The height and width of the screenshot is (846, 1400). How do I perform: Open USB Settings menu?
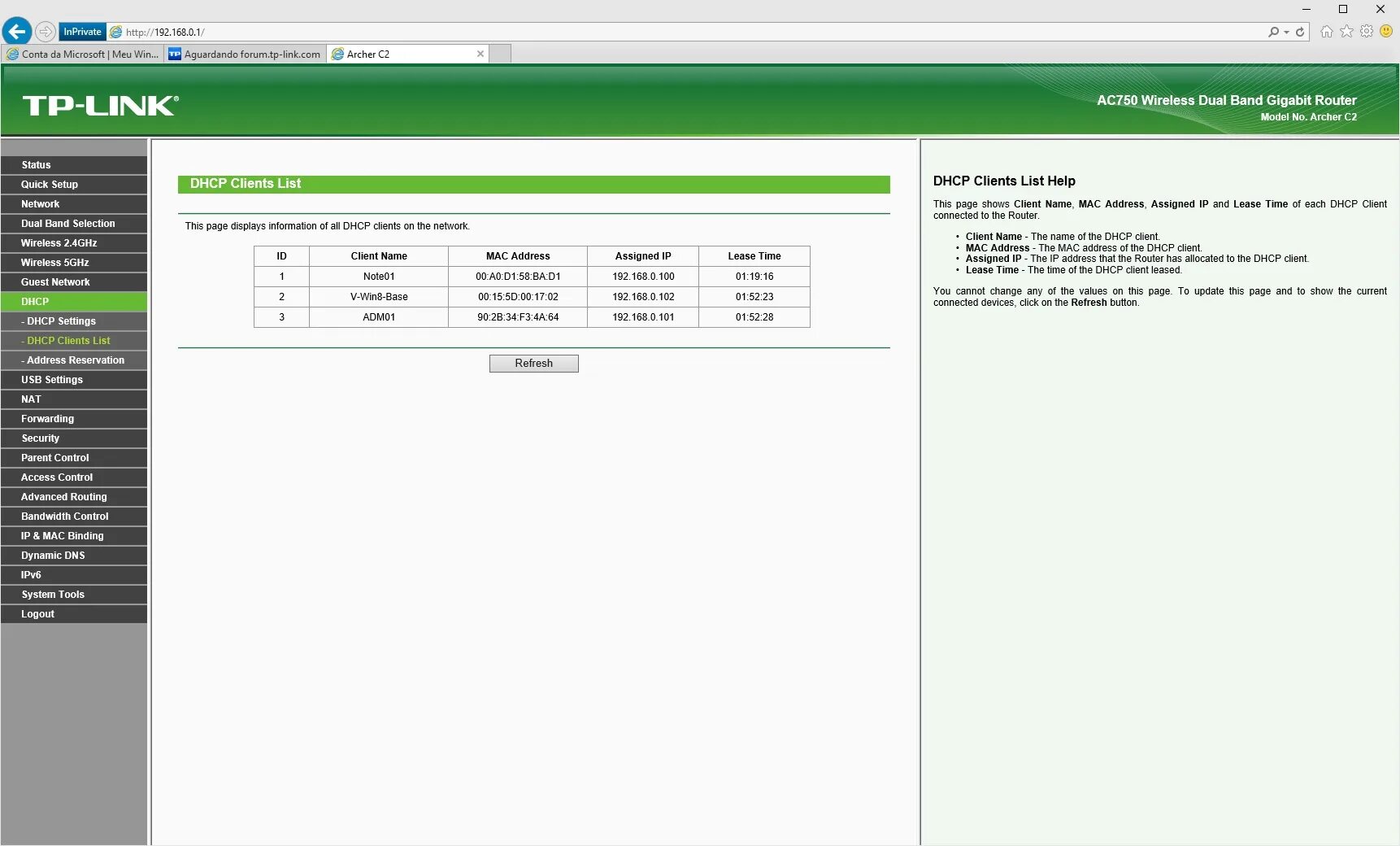tap(74, 380)
